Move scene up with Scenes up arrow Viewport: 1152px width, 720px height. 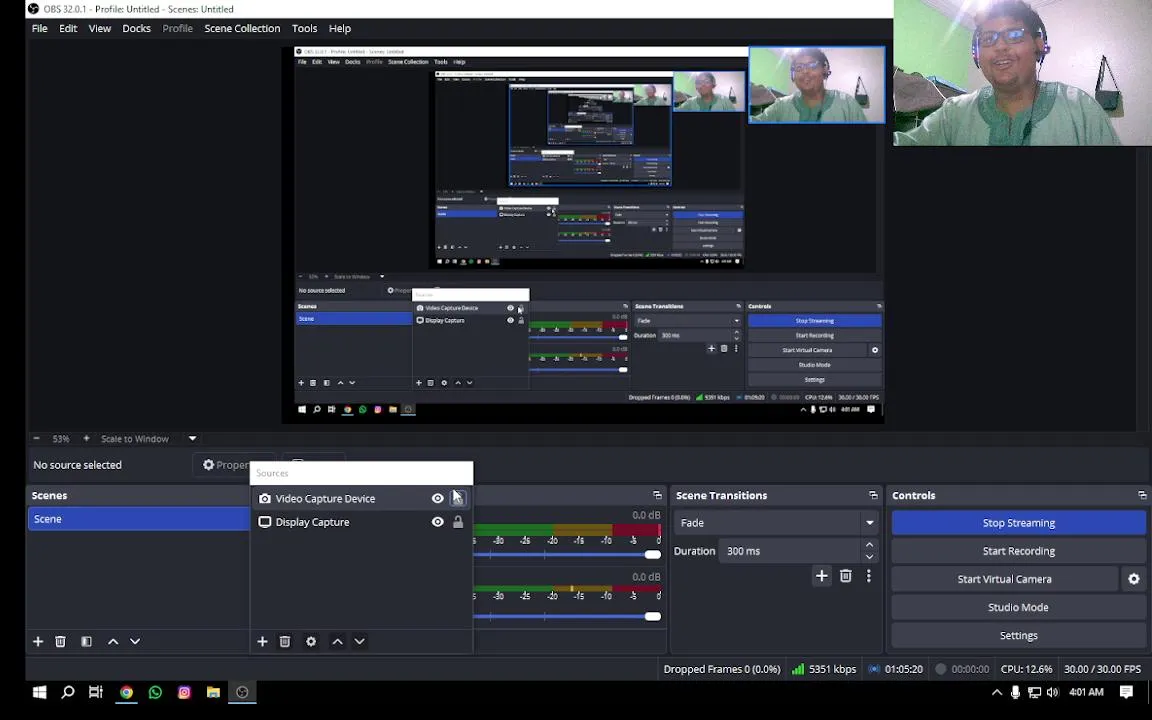click(x=113, y=641)
